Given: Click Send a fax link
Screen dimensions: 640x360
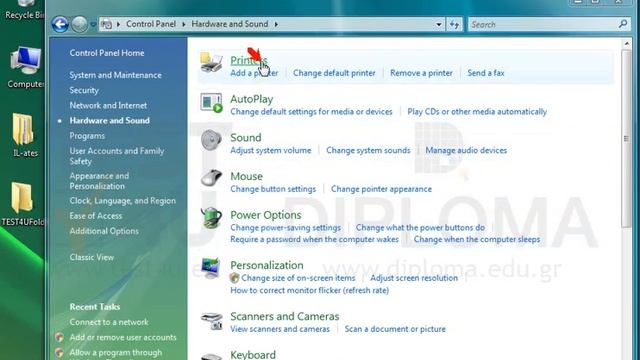Looking at the screenshot, I should click(x=486, y=73).
